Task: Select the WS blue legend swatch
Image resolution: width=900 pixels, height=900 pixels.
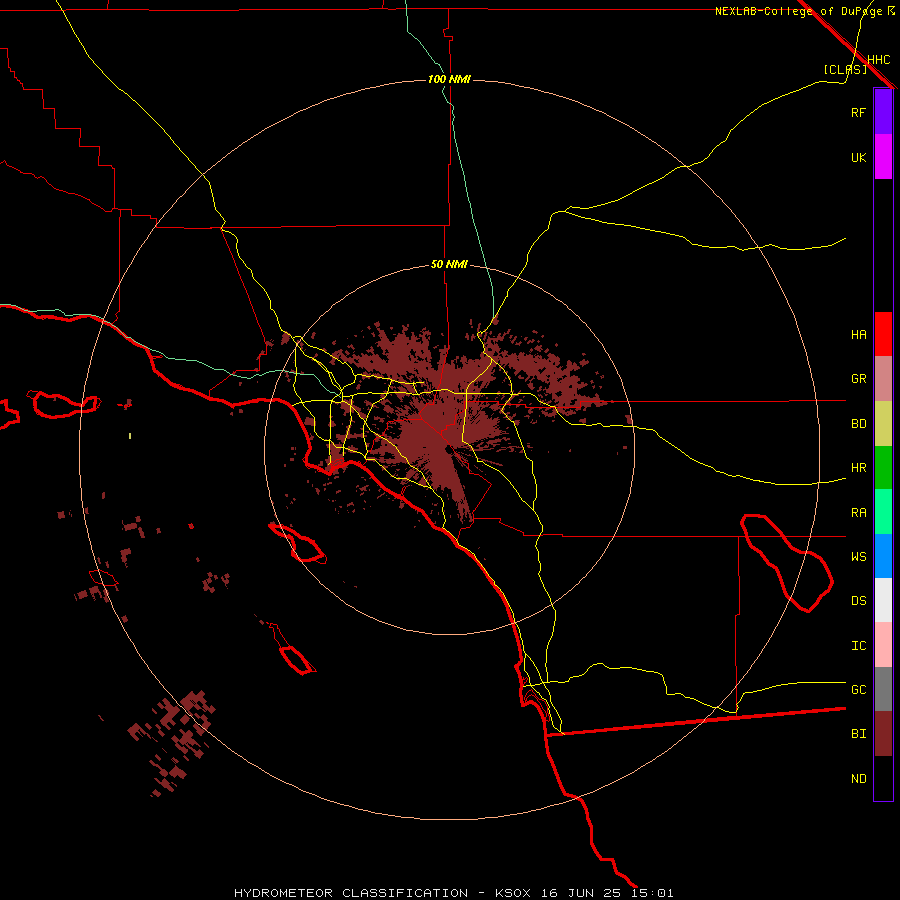Action: pyautogui.click(x=883, y=556)
